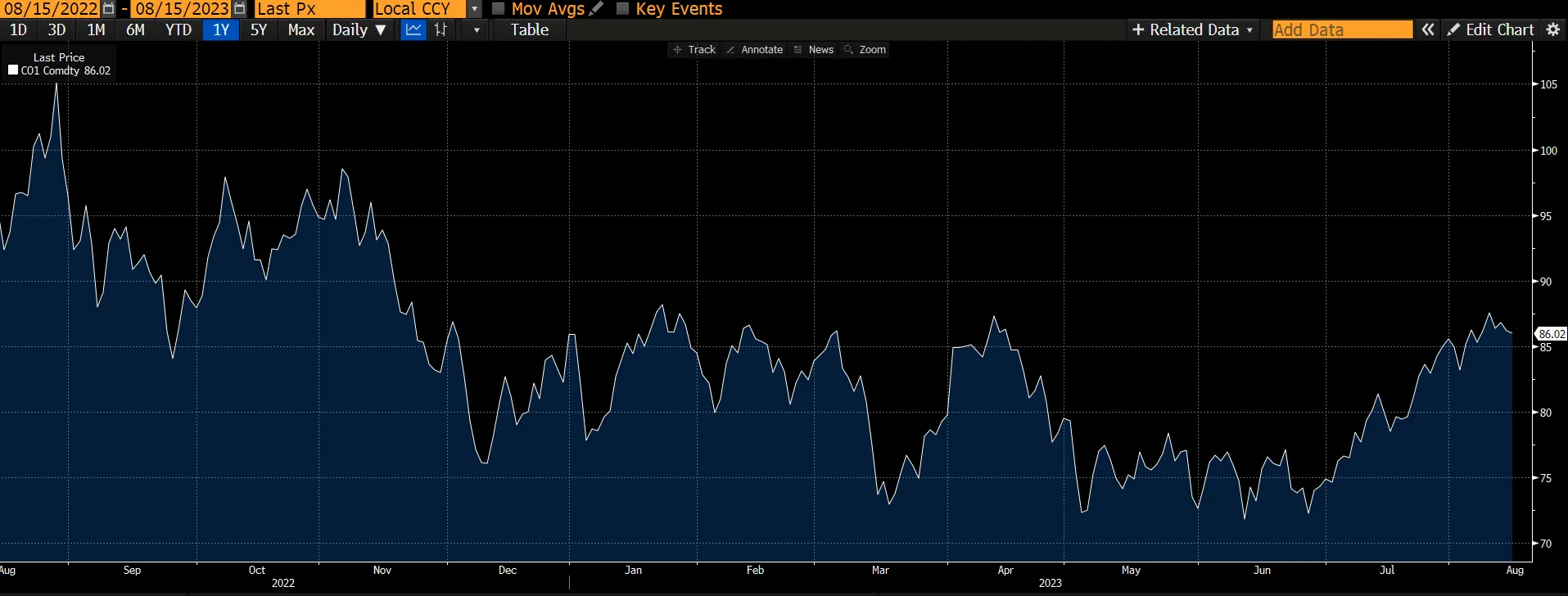The height and width of the screenshot is (596, 1568).
Task: Activate the Zoom magnifier tool
Action: click(865, 50)
